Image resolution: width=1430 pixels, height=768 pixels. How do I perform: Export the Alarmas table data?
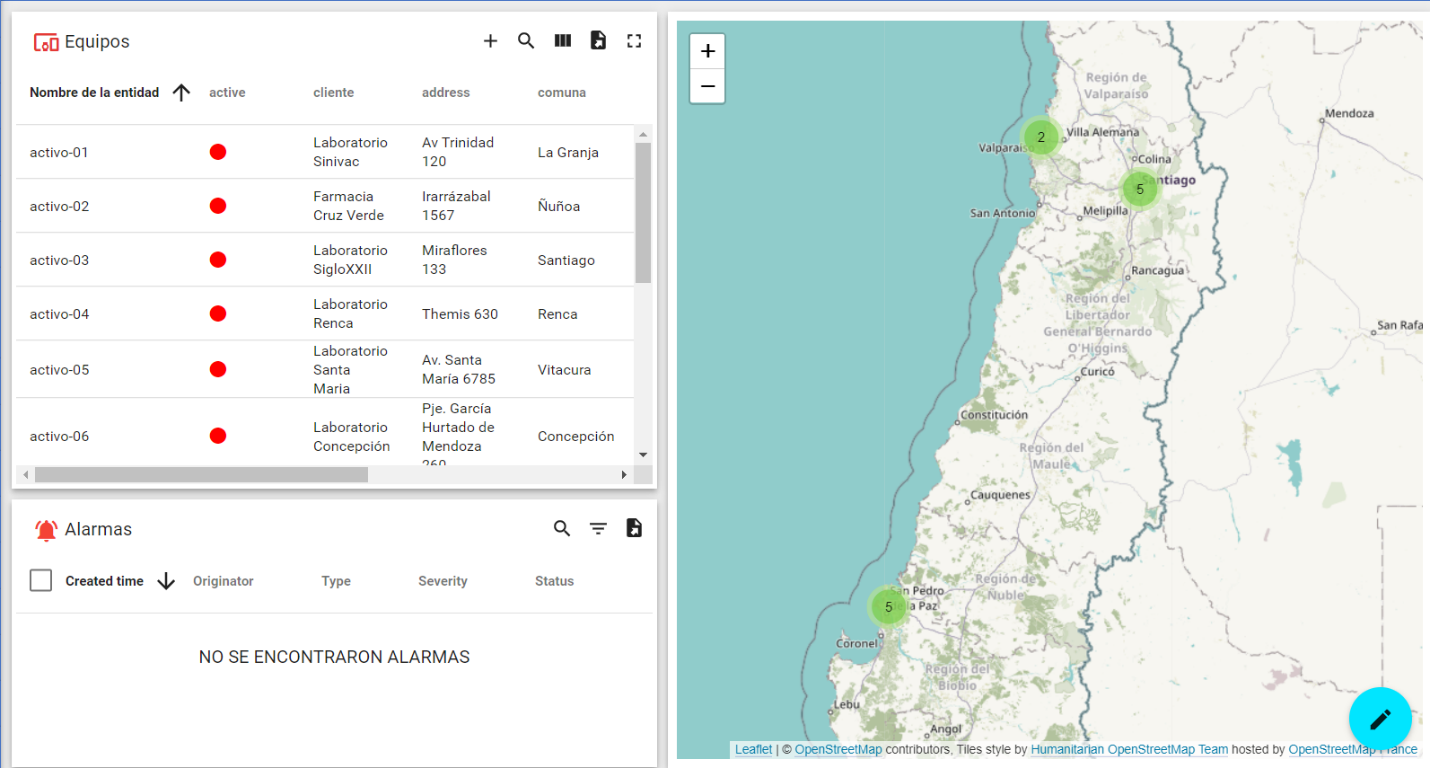634,529
